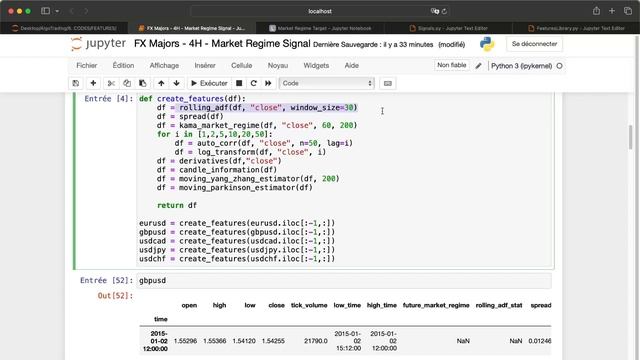This screenshot has width=640, height=360.
Task: Click the 'return df' code line
Action: (177, 205)
